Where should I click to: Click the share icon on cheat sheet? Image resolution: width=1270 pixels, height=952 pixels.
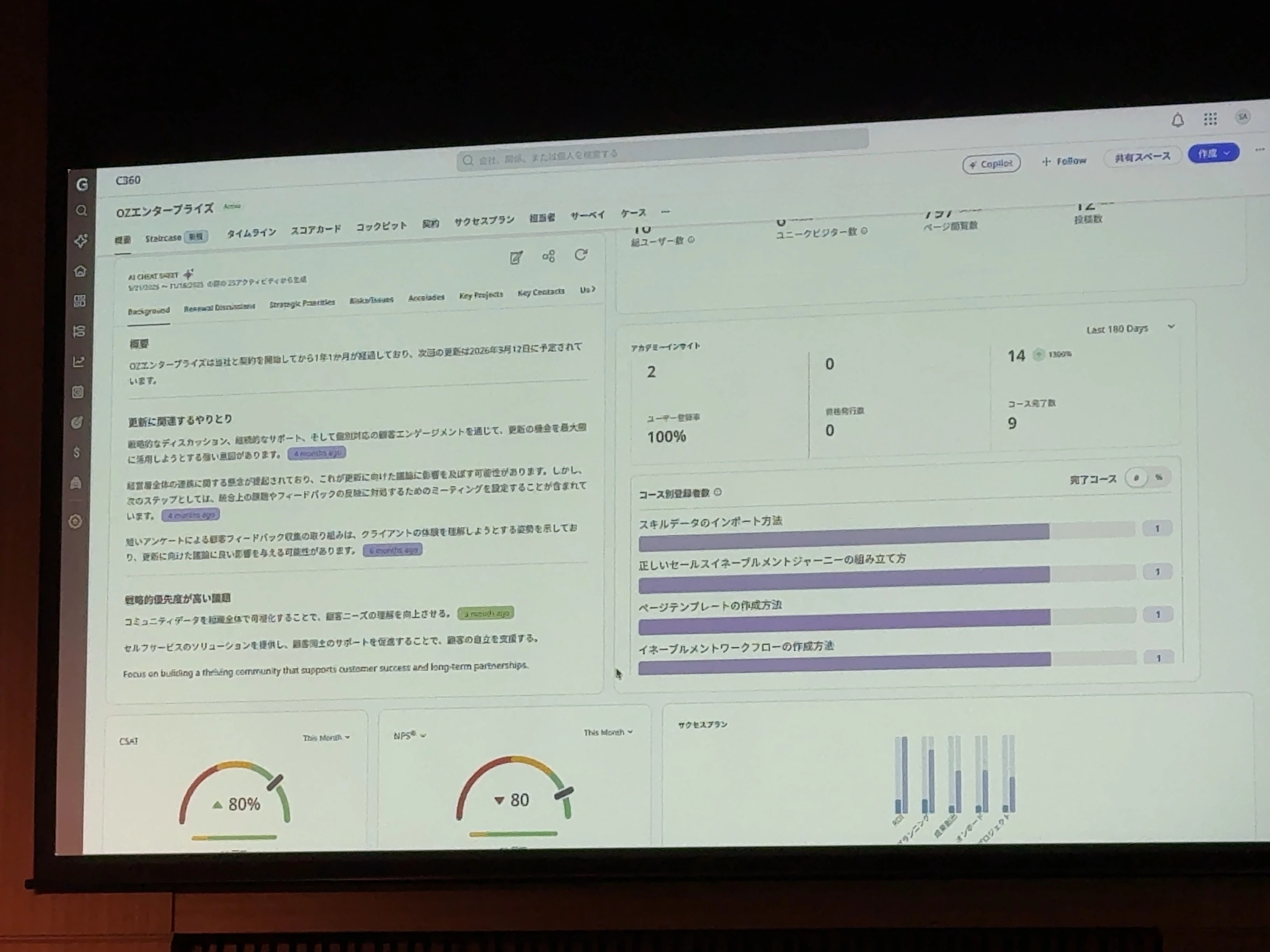point(548,256)
